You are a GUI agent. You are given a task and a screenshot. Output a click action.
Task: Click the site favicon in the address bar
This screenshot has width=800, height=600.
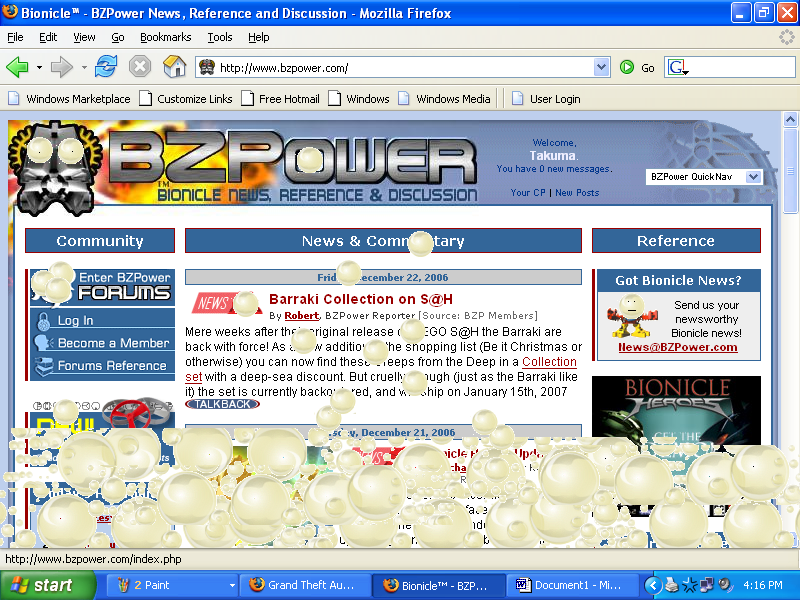tap(207, 67)
